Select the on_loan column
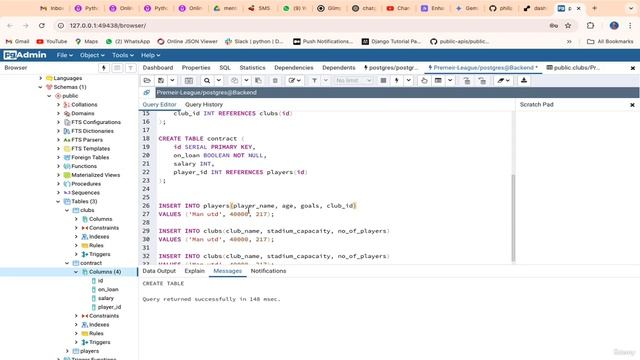Screen dimensions: 640x360 (108, 289)
